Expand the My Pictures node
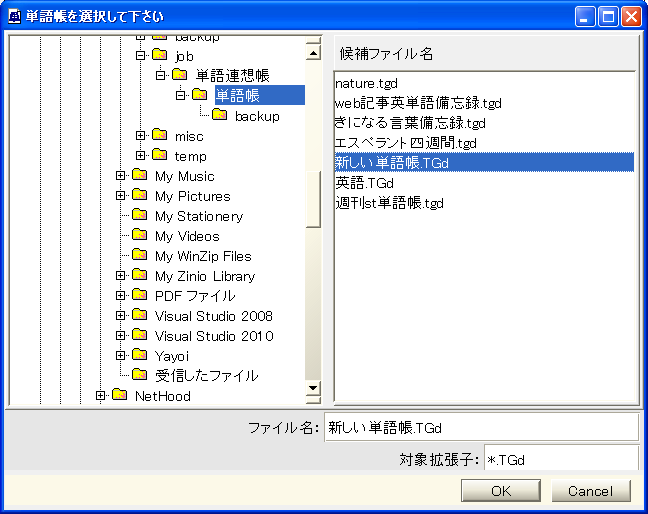 [x=121, y=195]
